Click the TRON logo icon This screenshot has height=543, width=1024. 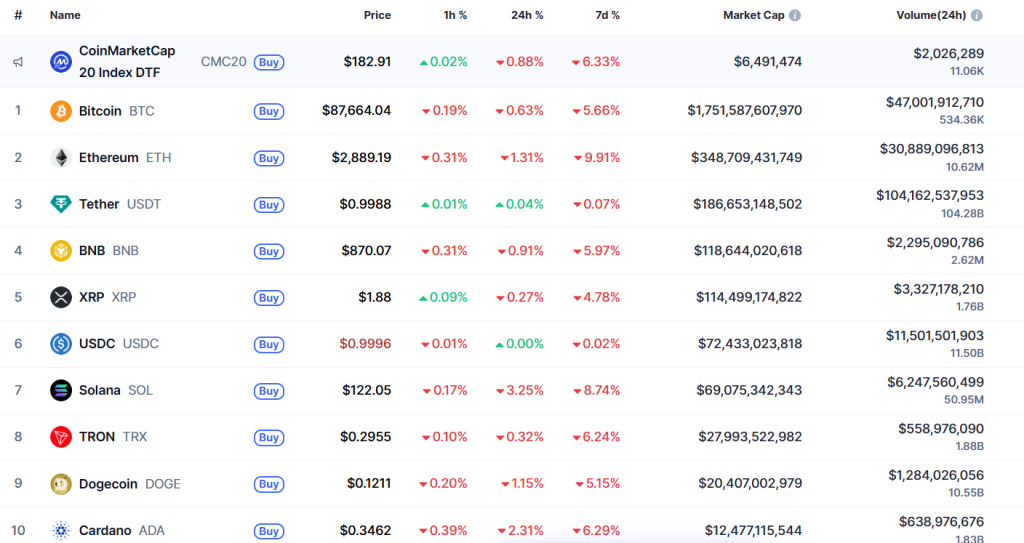(x=61, y=437)
